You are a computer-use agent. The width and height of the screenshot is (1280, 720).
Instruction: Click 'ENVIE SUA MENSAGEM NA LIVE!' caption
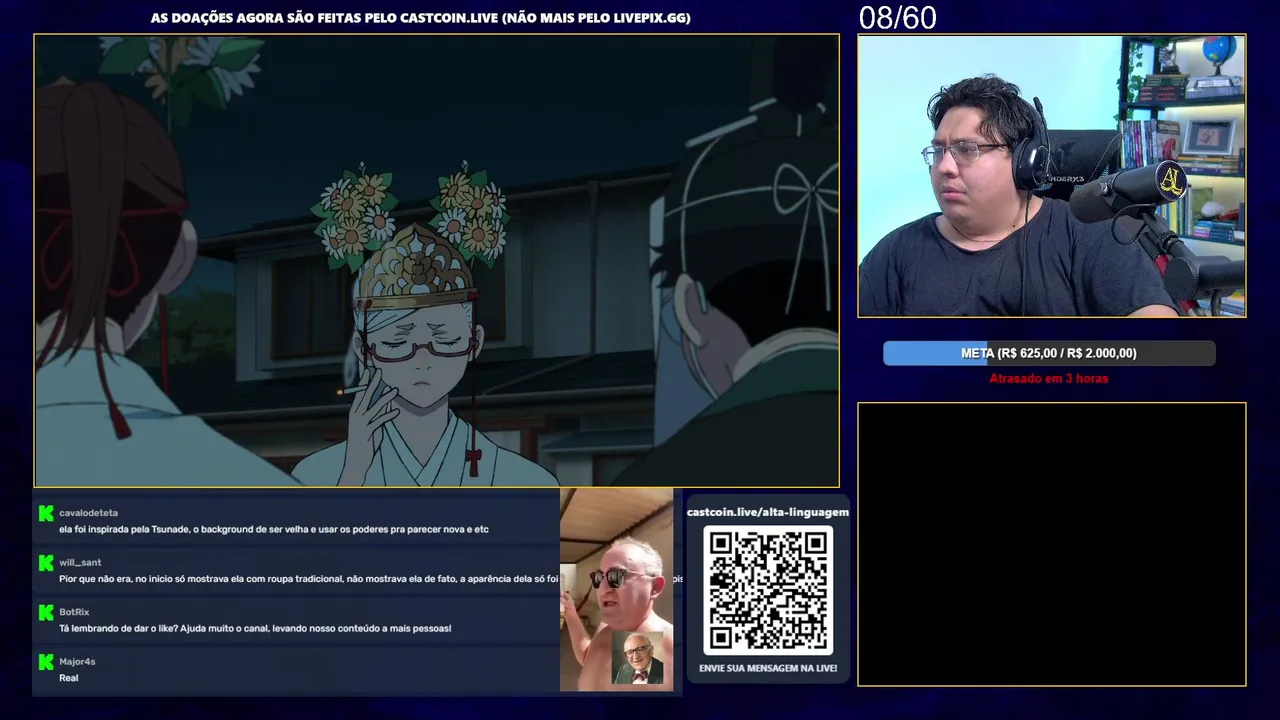(x=768, y=668)
